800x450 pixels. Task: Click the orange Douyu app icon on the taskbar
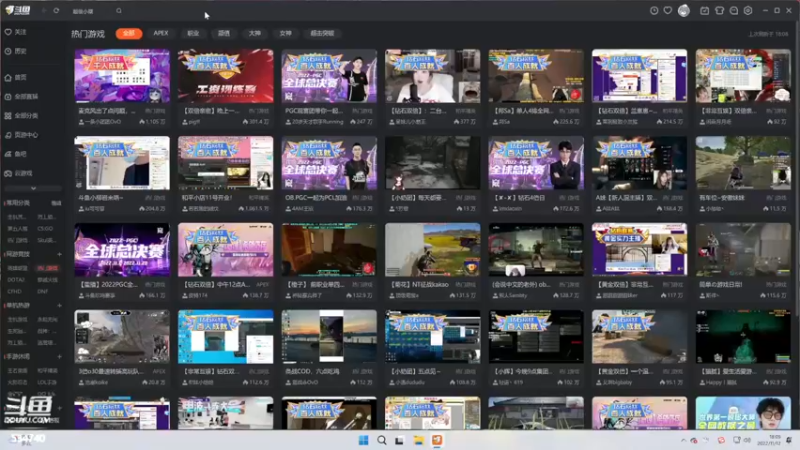tap(437, 440)
